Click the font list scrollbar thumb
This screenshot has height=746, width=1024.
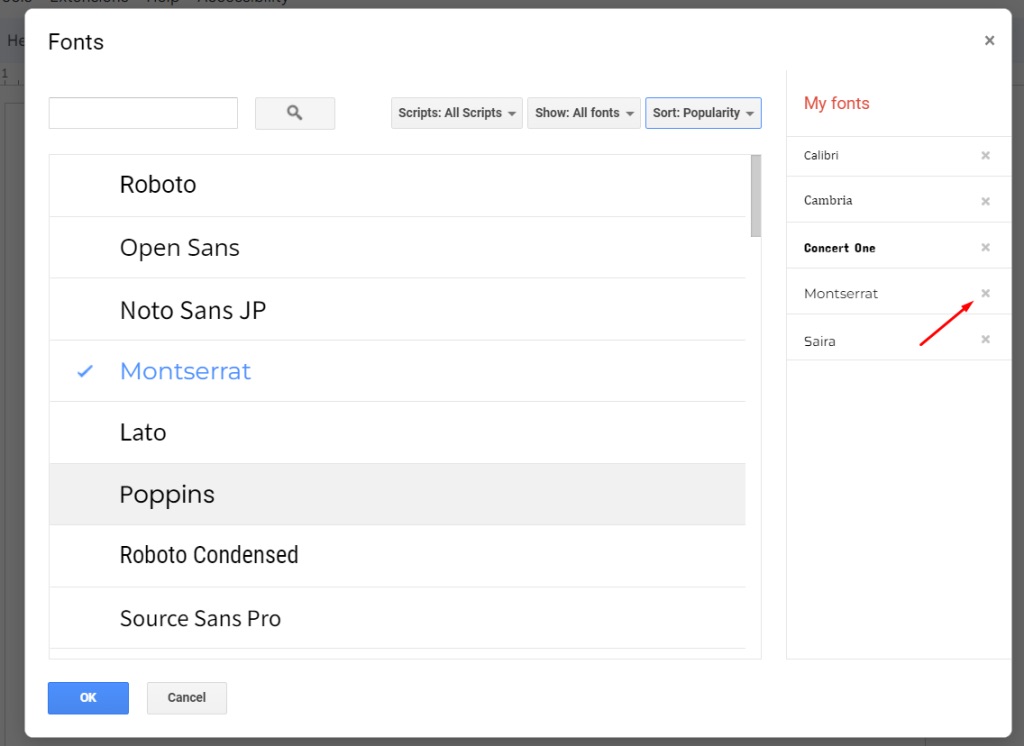pos(756,196)
